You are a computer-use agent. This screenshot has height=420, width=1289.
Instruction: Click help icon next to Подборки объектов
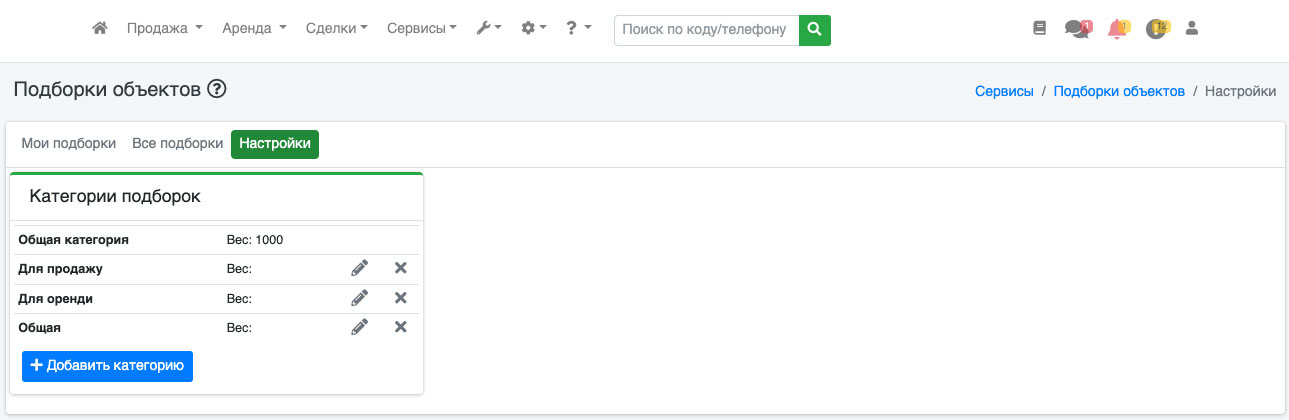point(217,89)
